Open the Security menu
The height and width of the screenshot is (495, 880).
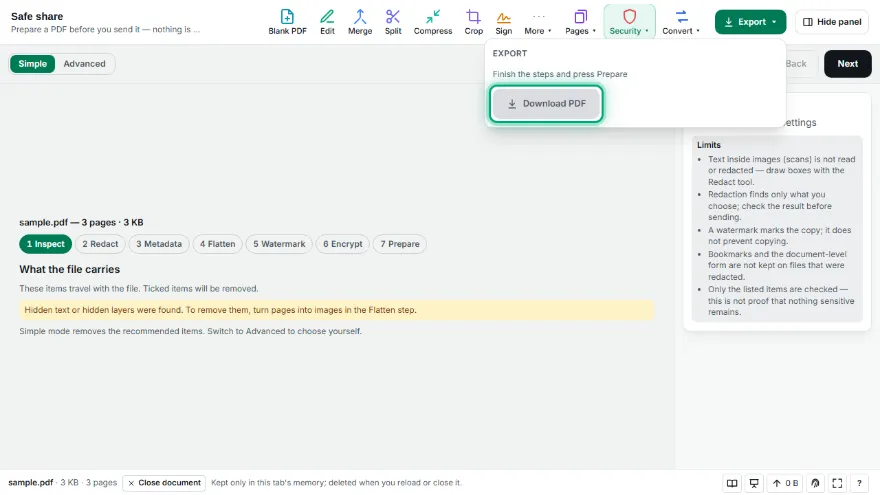629,22
